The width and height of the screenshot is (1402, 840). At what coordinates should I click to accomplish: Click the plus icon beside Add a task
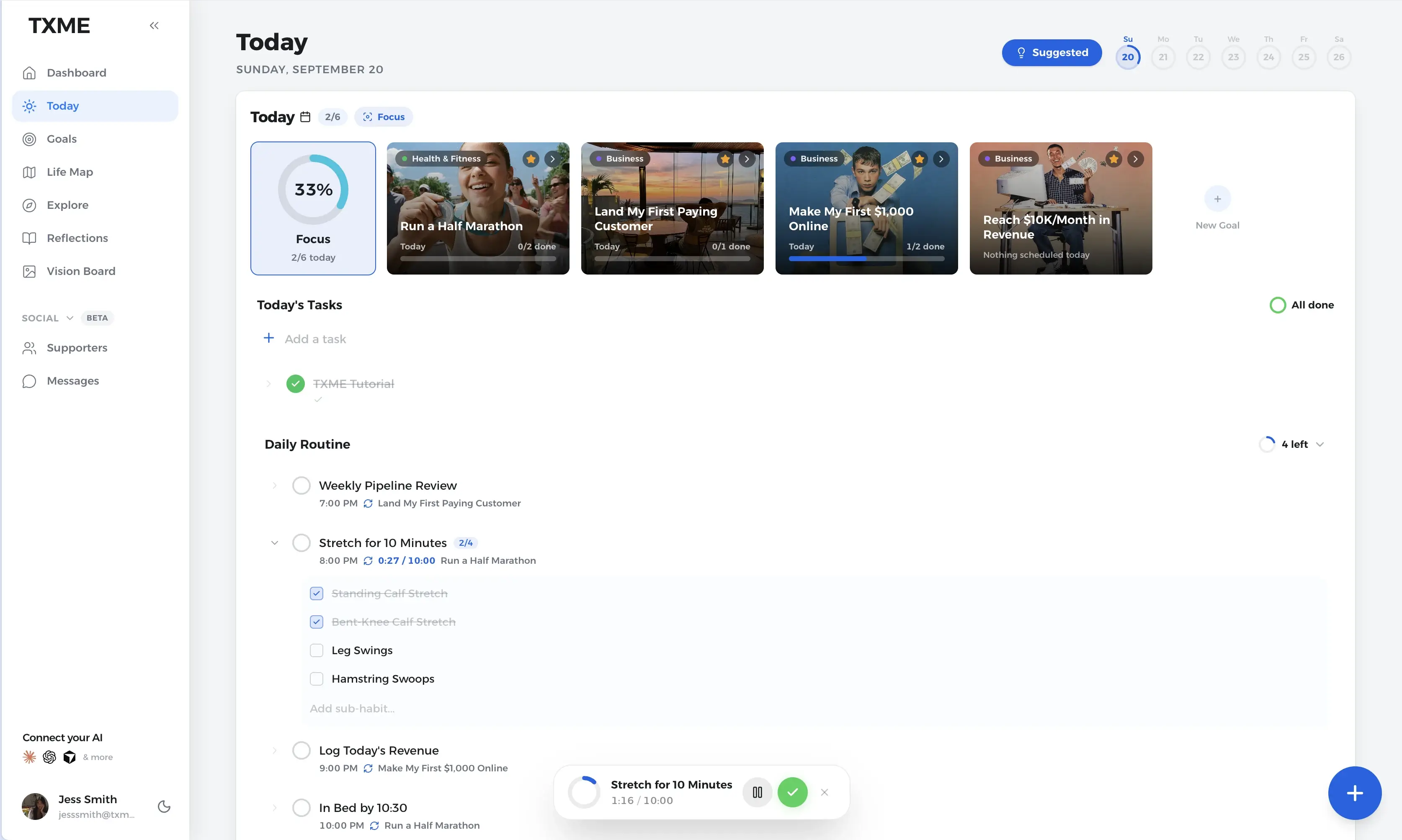[269, 338]
